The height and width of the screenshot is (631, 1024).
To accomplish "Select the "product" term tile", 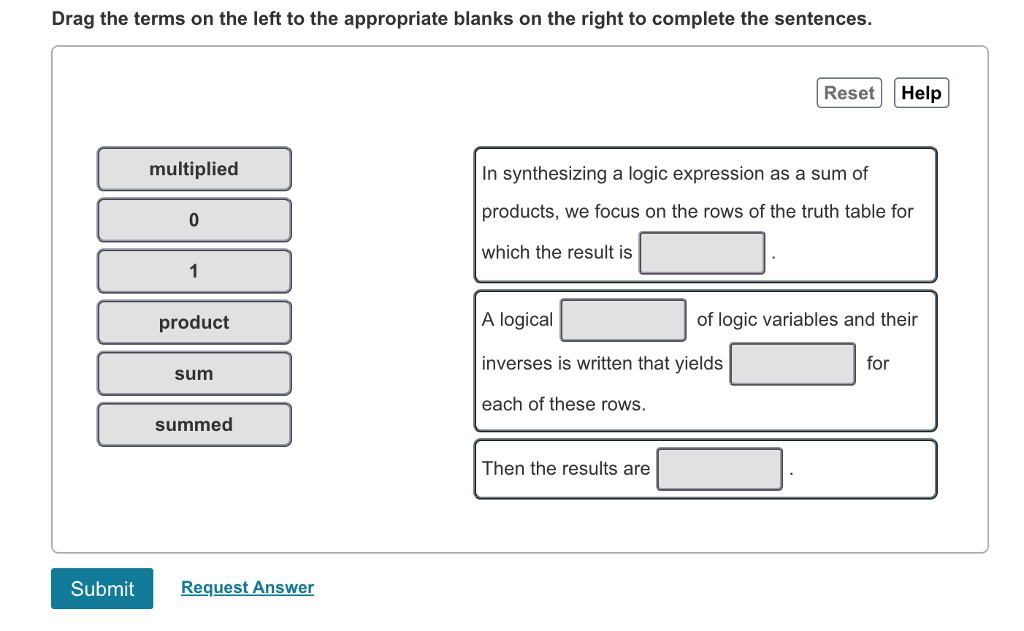I will click(194, 322).
